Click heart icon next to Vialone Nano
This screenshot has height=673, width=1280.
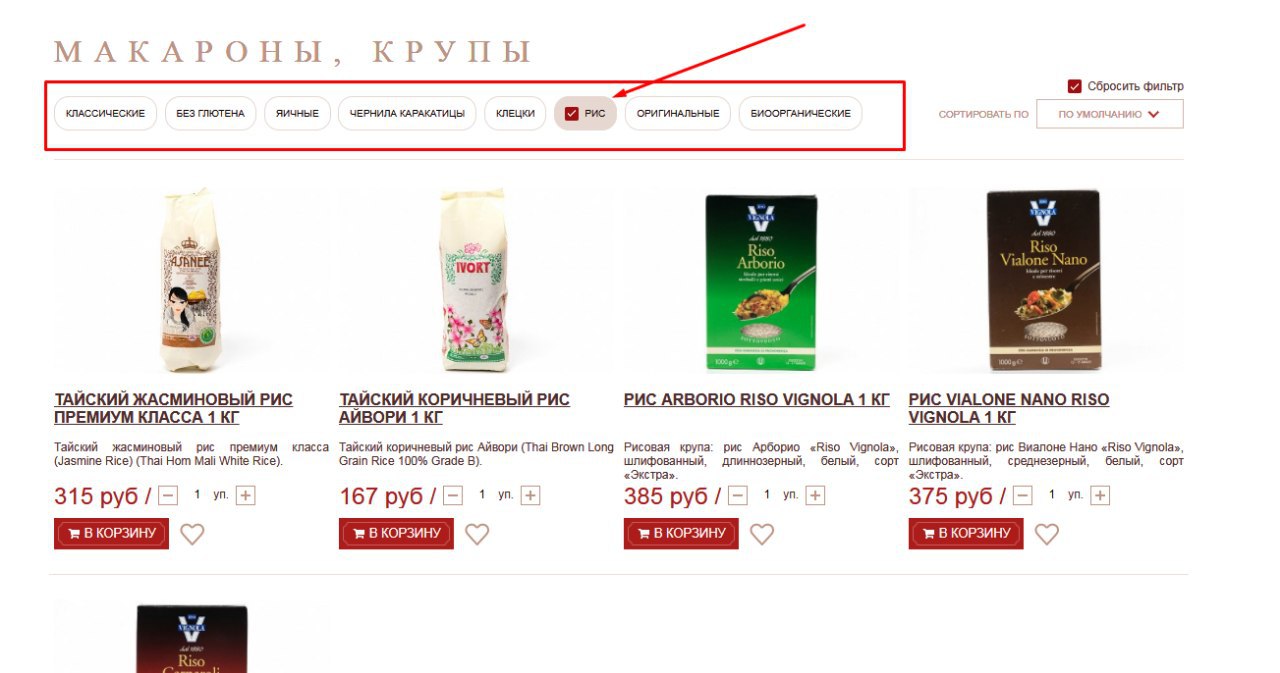(1047, 534)
